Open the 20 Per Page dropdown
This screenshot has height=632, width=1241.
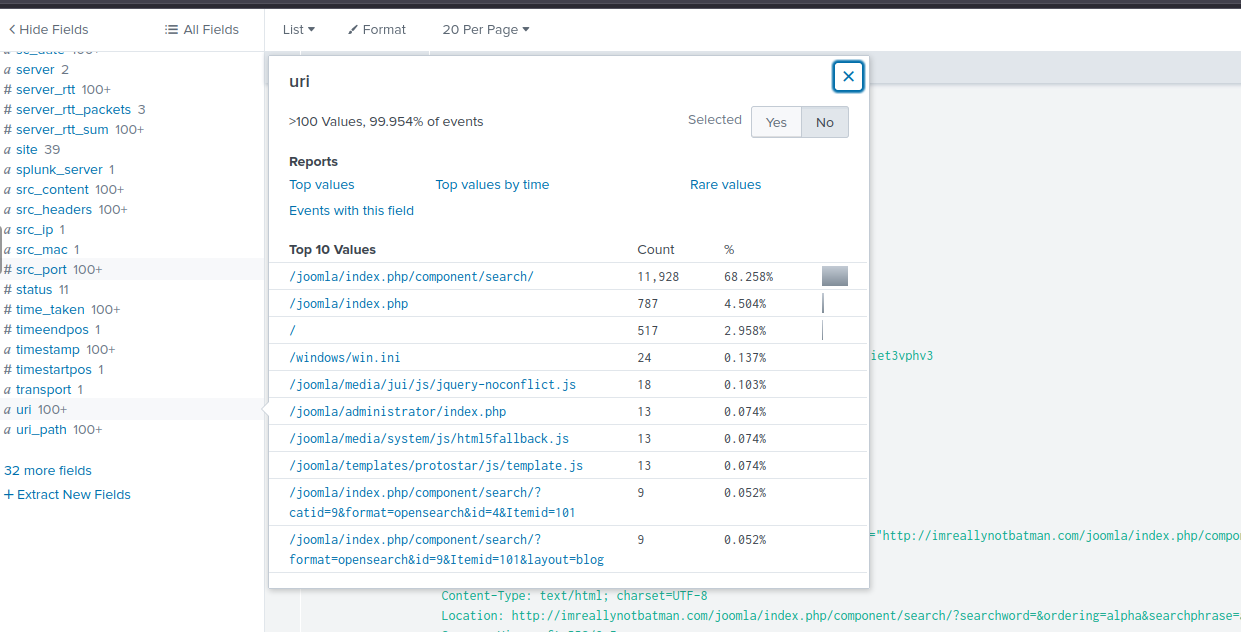(x=486, y=30)
